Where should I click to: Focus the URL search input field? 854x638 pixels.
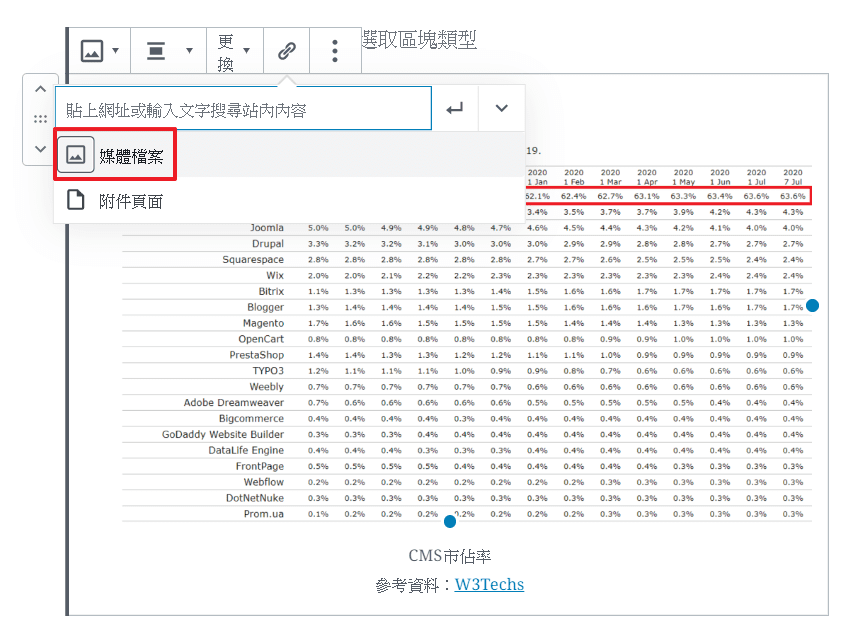coord(243,108)
